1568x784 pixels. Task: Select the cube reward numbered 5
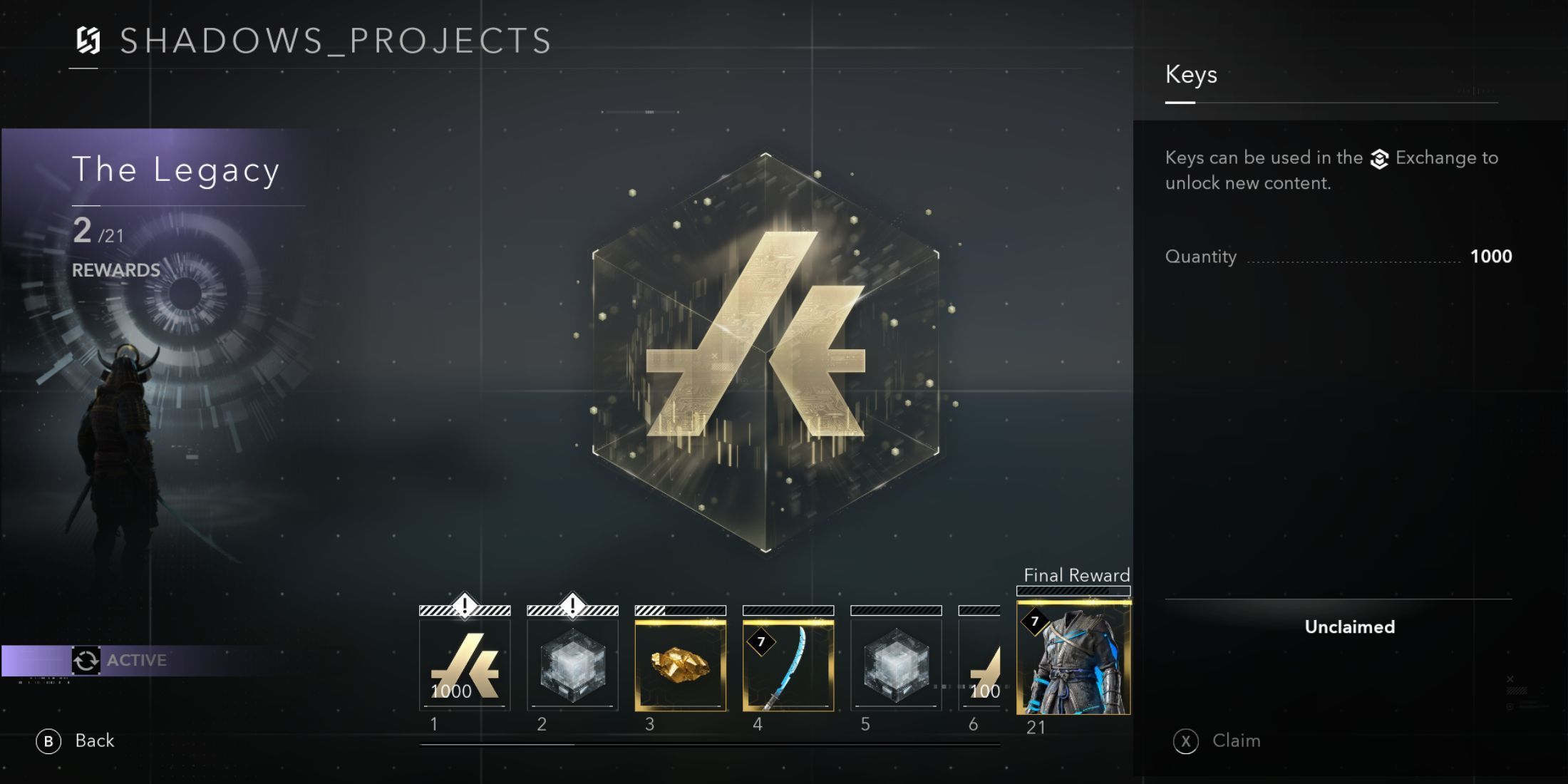(896, 664)
